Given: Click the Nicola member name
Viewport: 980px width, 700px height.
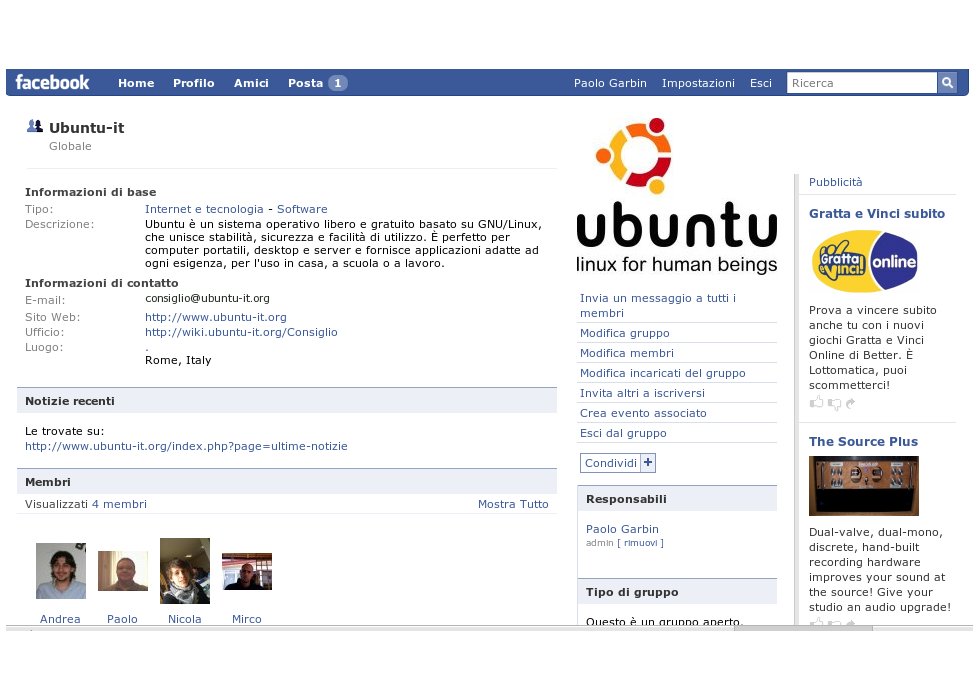Looking at the screenshot, I should pyautogui.click(x=184, y=619).
